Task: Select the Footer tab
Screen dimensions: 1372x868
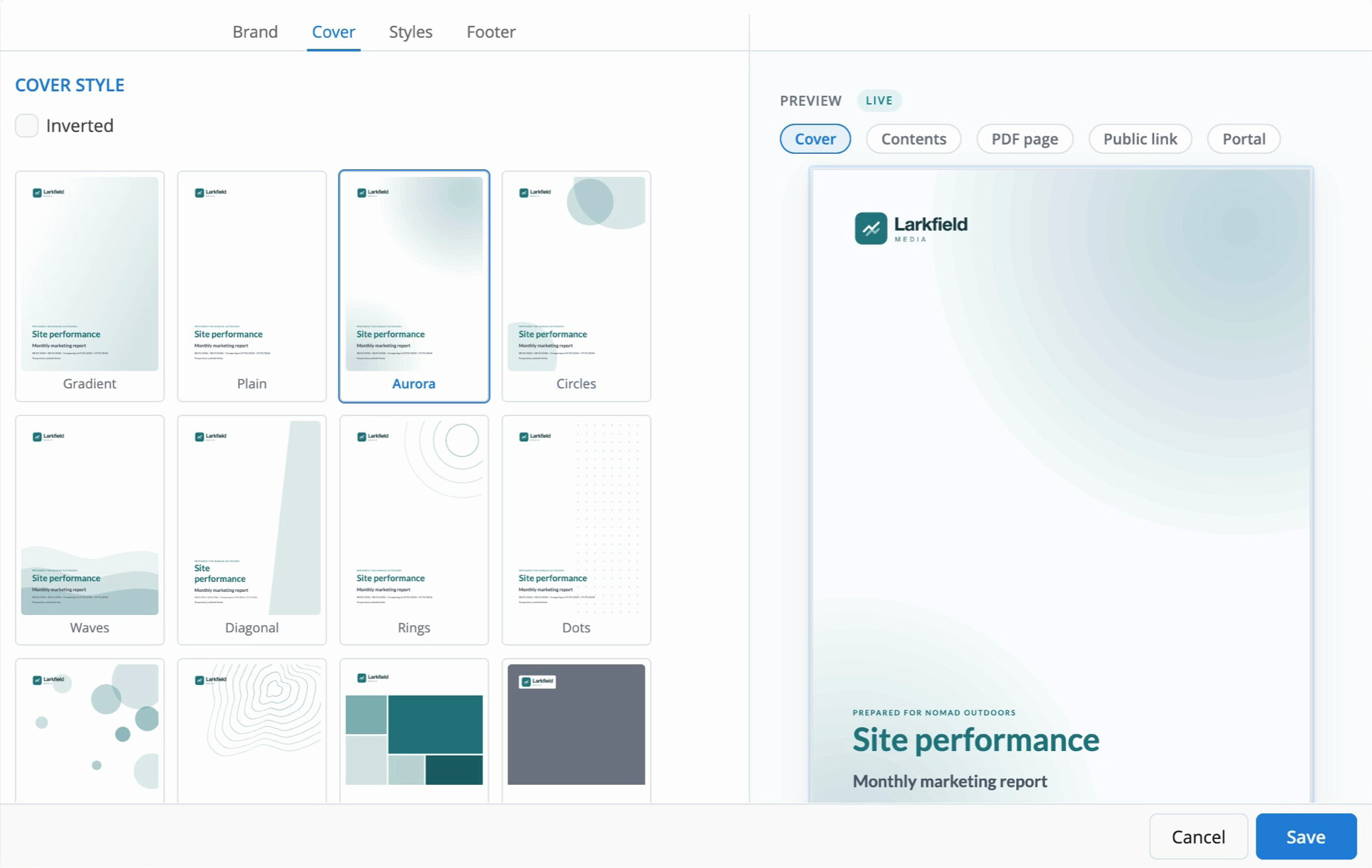Action: 491,32
